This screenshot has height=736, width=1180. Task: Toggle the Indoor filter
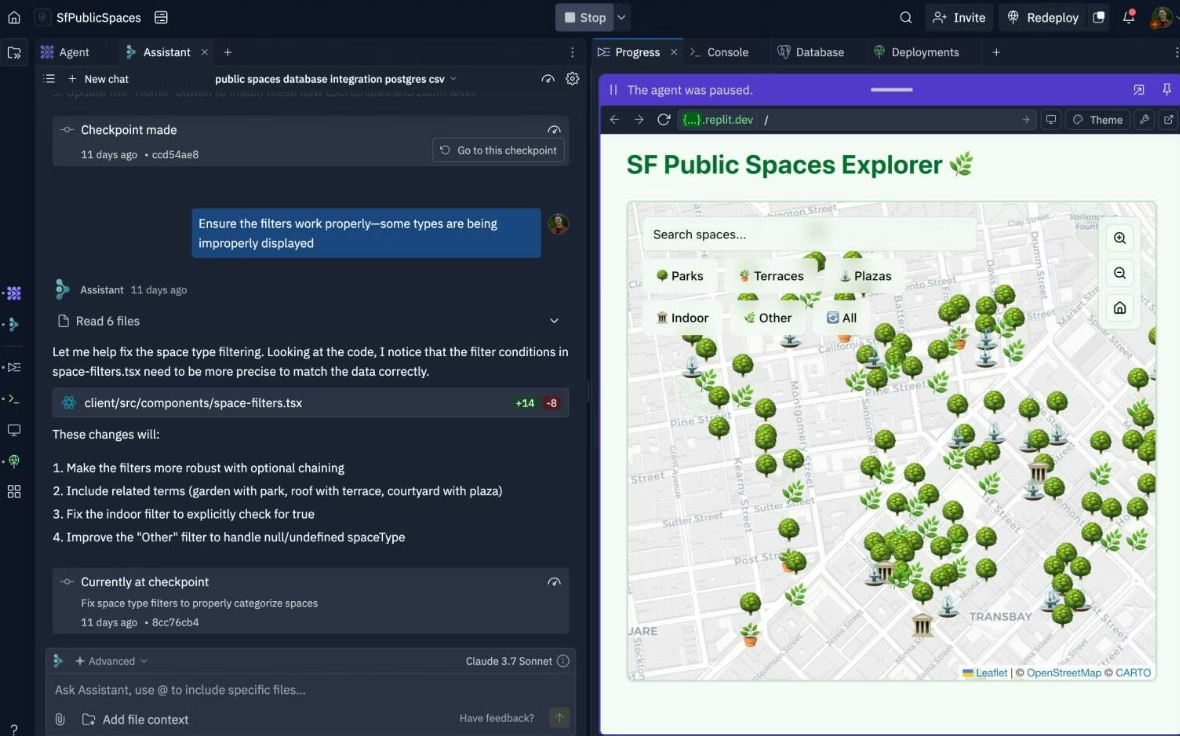(682, 318)
